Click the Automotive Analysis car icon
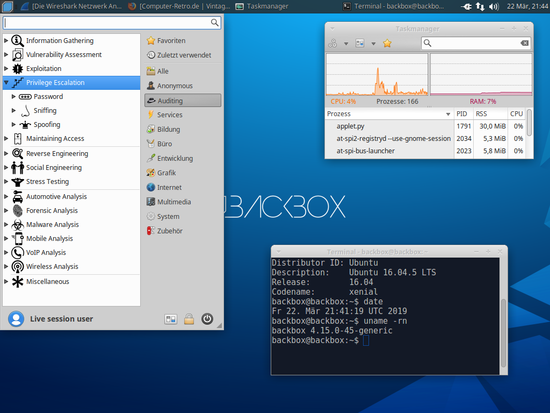 click(x=17, y=197)
